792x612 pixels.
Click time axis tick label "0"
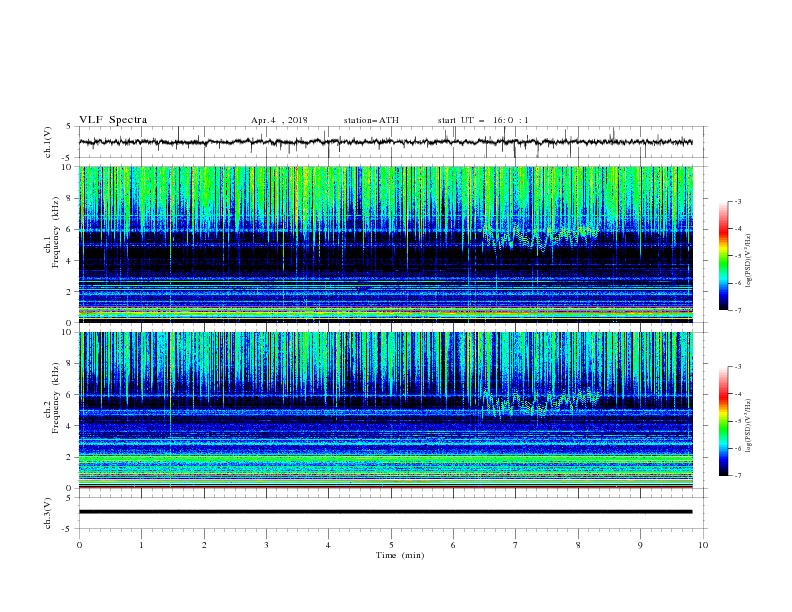[x=79, y=545]
